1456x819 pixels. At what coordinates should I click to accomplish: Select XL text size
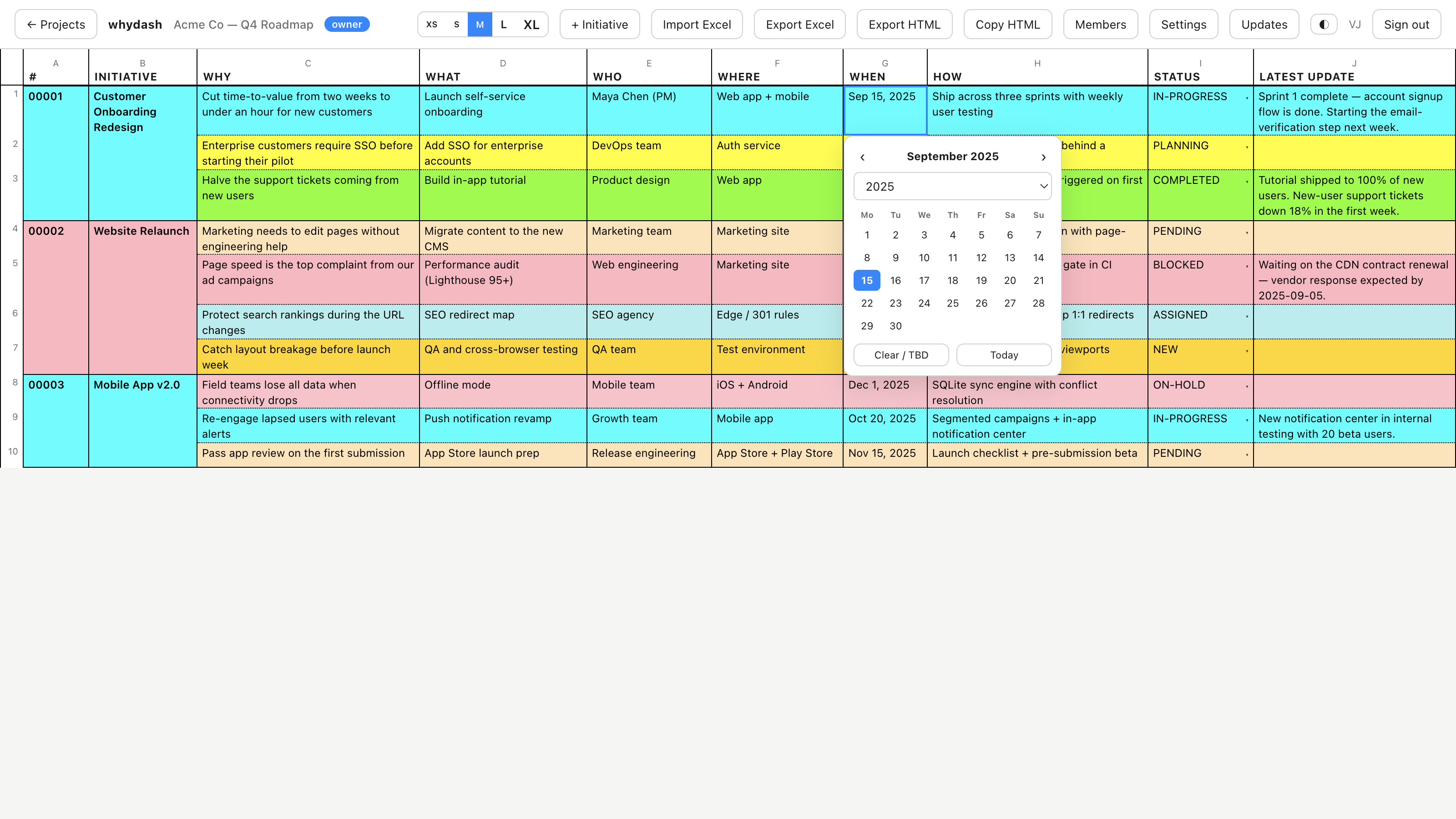tap(531, 24)
